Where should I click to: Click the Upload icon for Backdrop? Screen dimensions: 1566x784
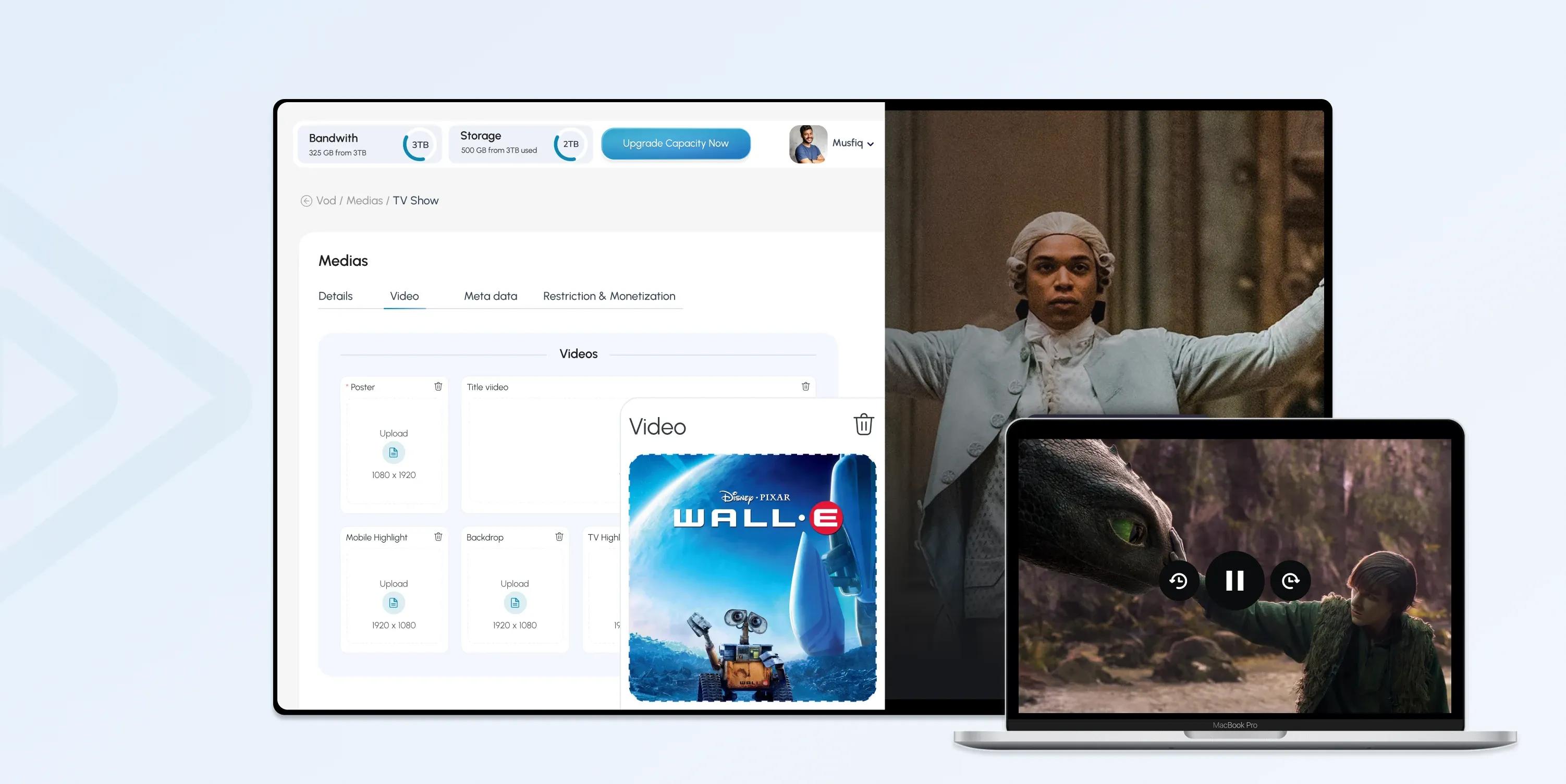tap(514, 602)
